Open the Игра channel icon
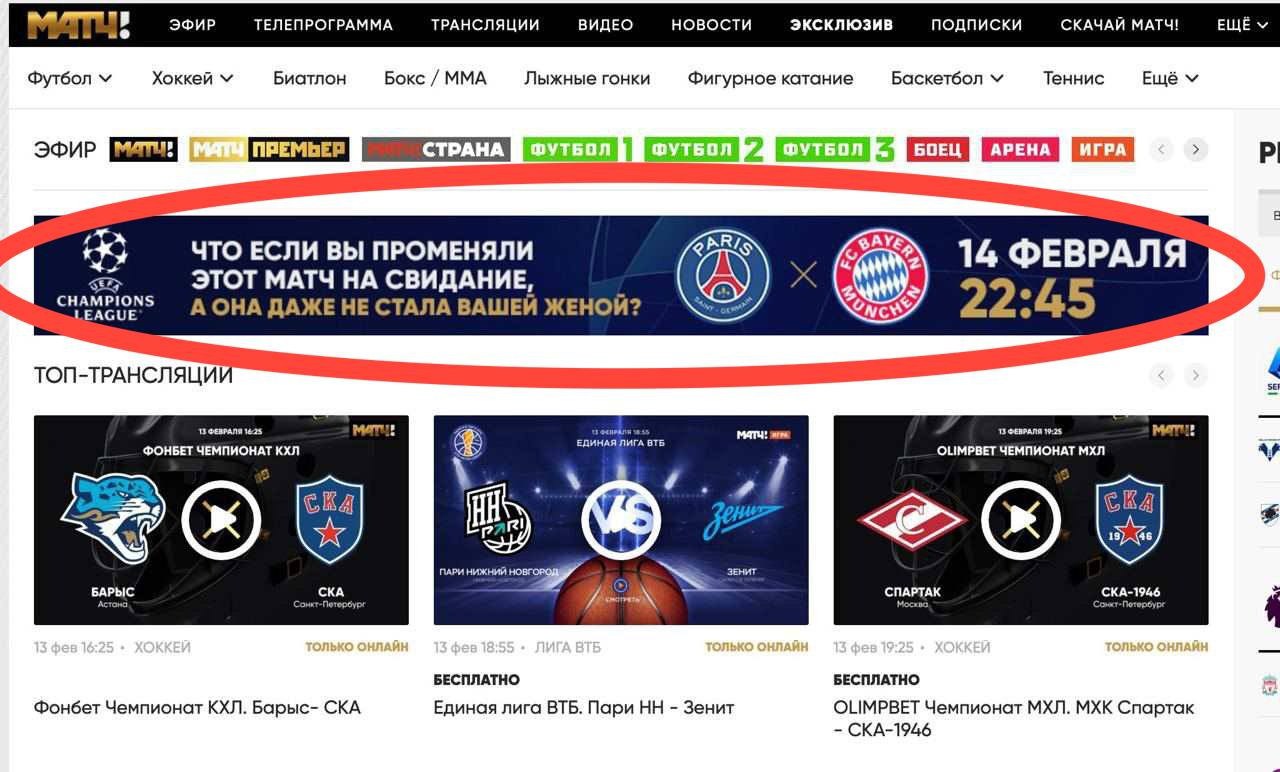 coord(1103,150)
